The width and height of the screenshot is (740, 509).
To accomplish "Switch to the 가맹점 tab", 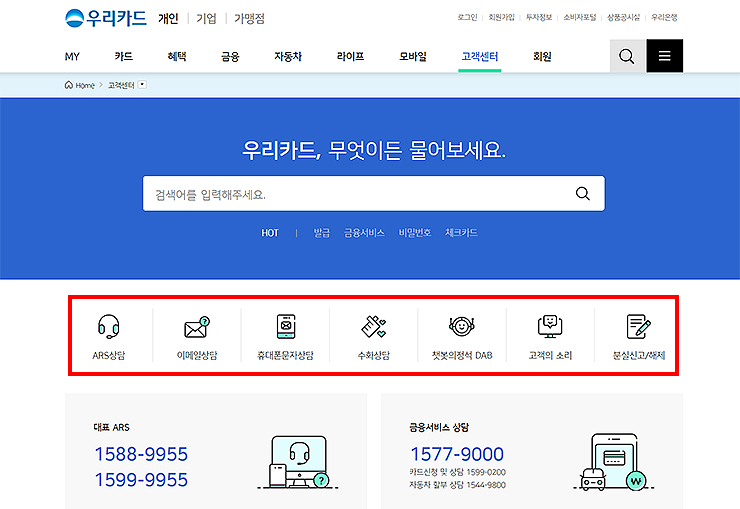I will [250, 19].
